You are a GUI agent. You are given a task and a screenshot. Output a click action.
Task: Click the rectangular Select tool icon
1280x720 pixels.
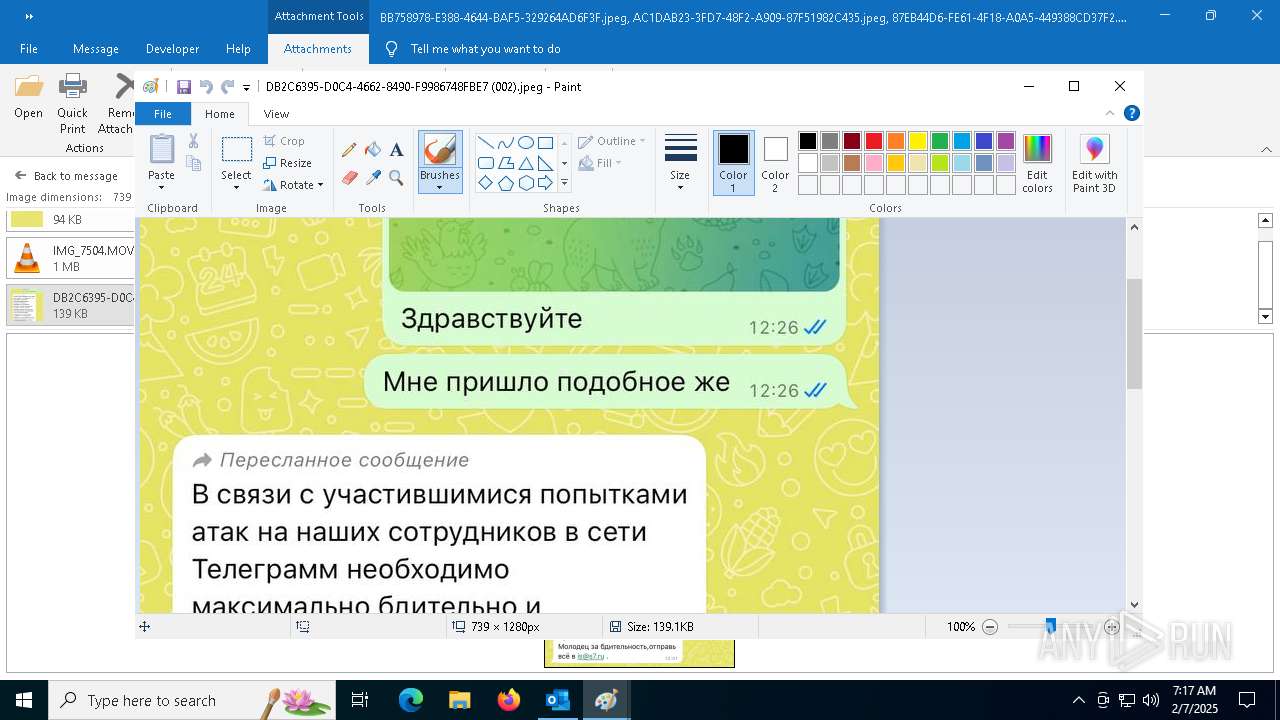[236, 150]
